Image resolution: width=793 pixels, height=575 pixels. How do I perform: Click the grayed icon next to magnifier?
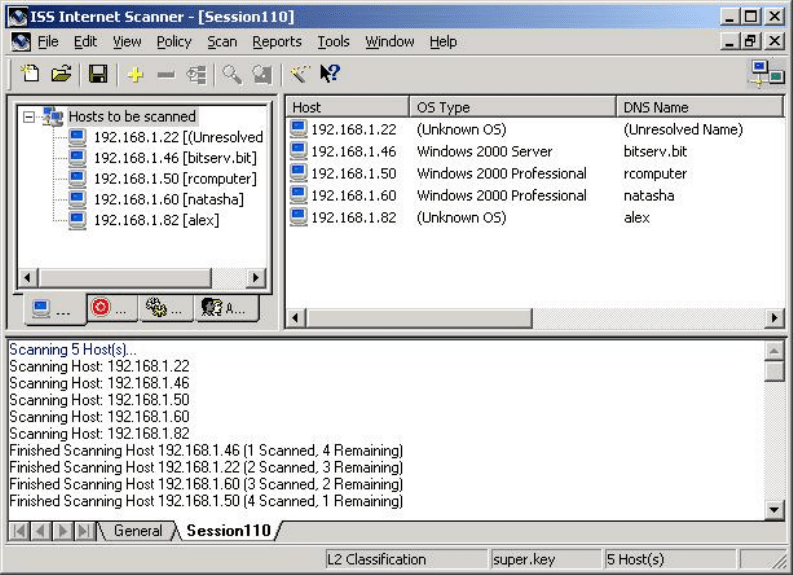tap(262, 74)
